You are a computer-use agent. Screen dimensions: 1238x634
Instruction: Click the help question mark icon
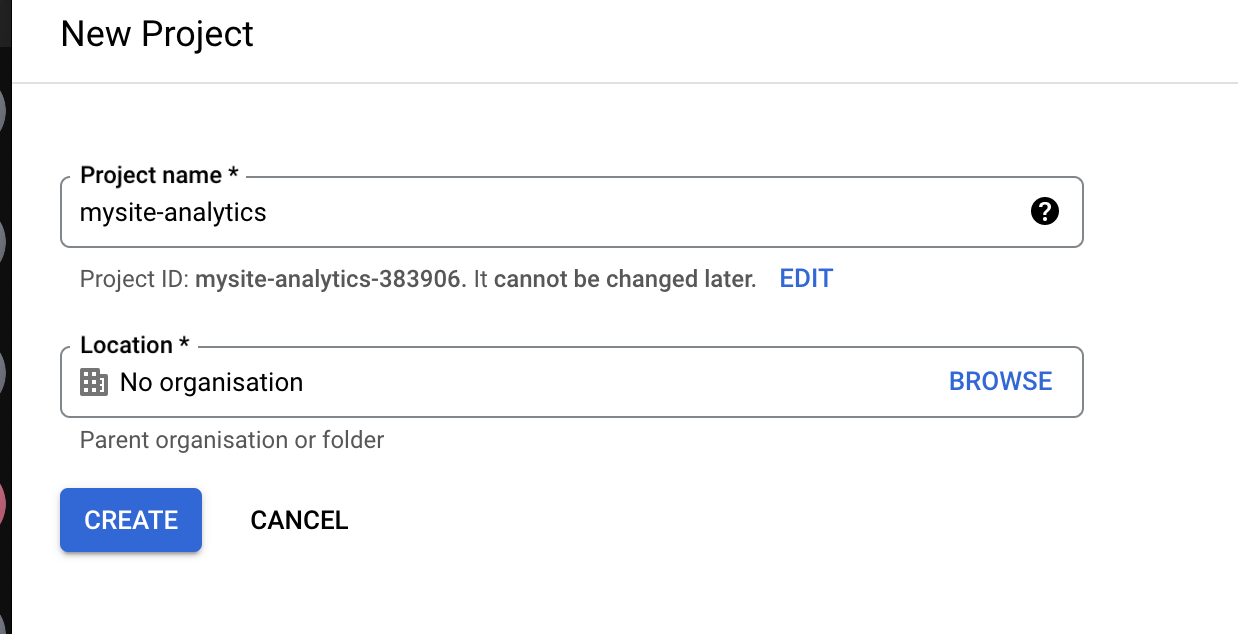point(1044,211)
